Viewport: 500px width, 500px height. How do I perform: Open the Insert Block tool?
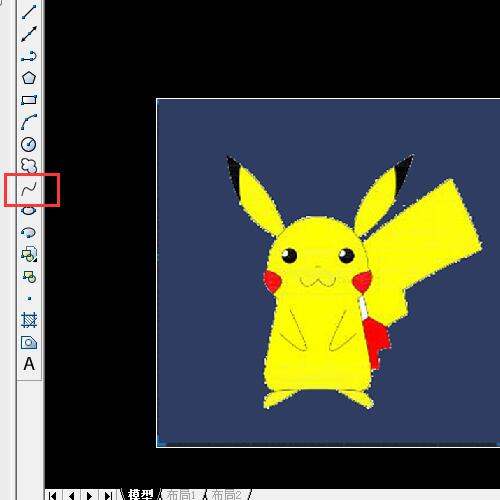[x=29, y=254]
